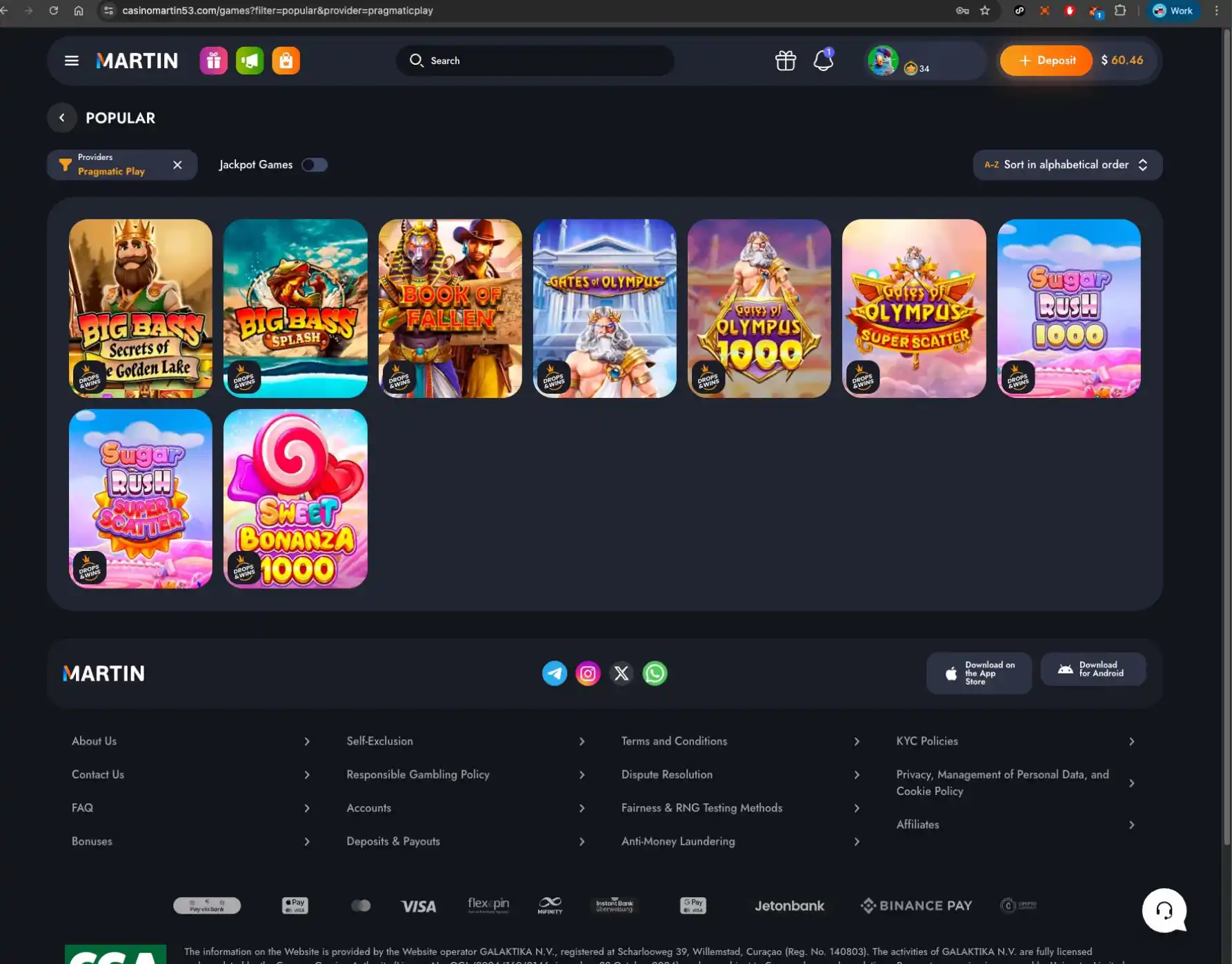Viewport: 1232px width, 964px height.
Task: Open the Telegram social link
Action: tap(555, 673)
